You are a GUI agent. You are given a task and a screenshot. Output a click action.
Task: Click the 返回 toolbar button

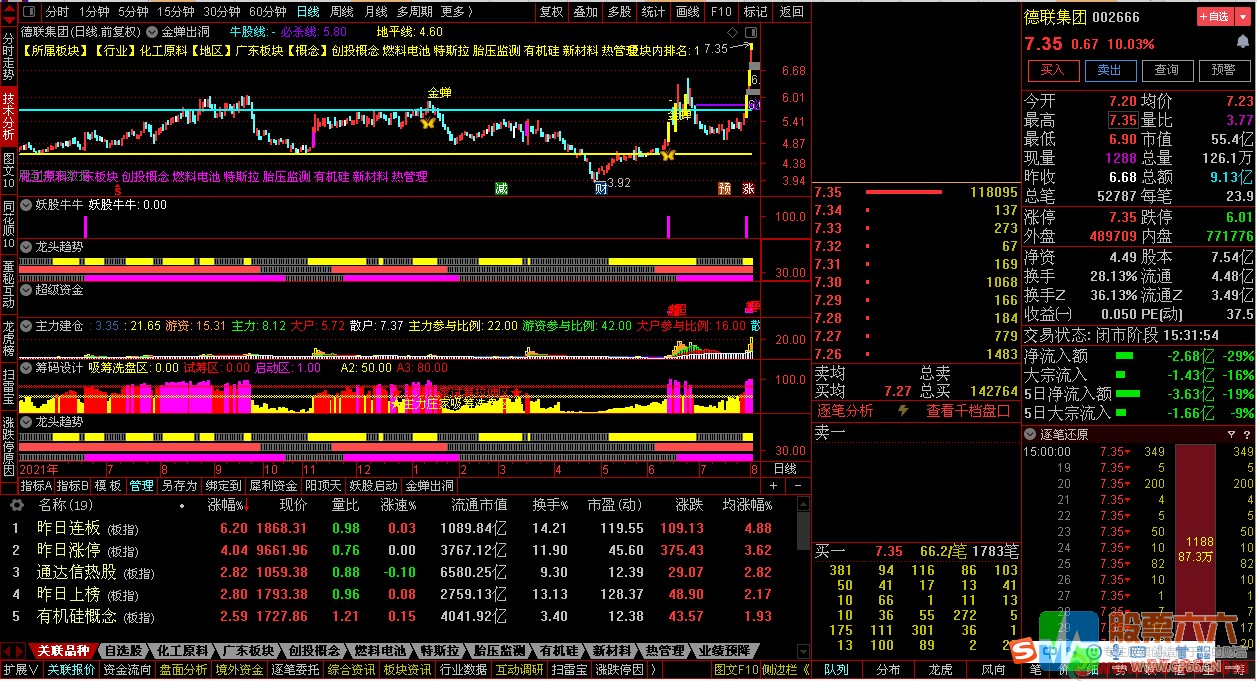(791, 12)
